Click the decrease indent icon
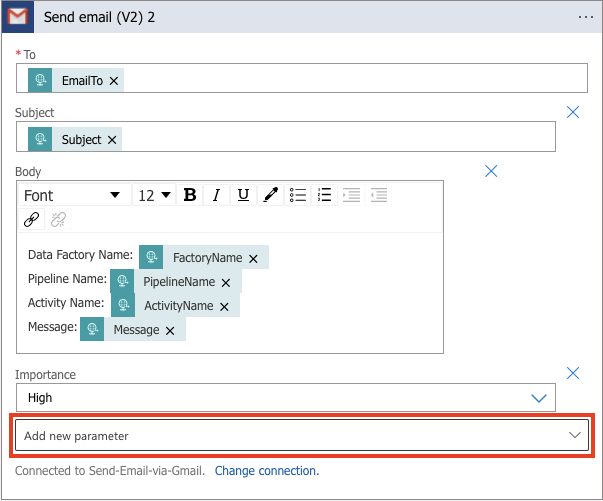 351,195
